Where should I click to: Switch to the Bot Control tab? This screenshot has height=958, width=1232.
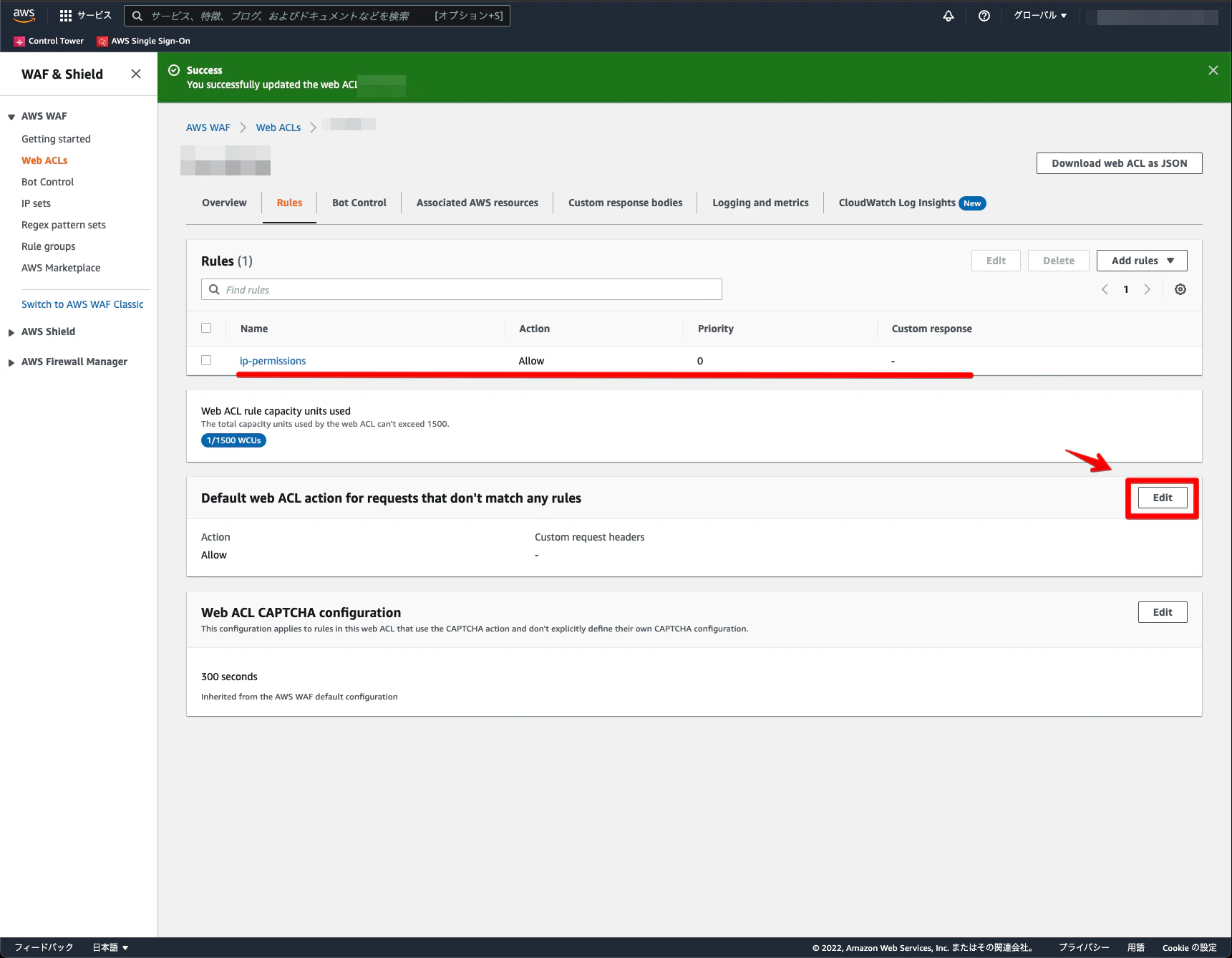359,203
